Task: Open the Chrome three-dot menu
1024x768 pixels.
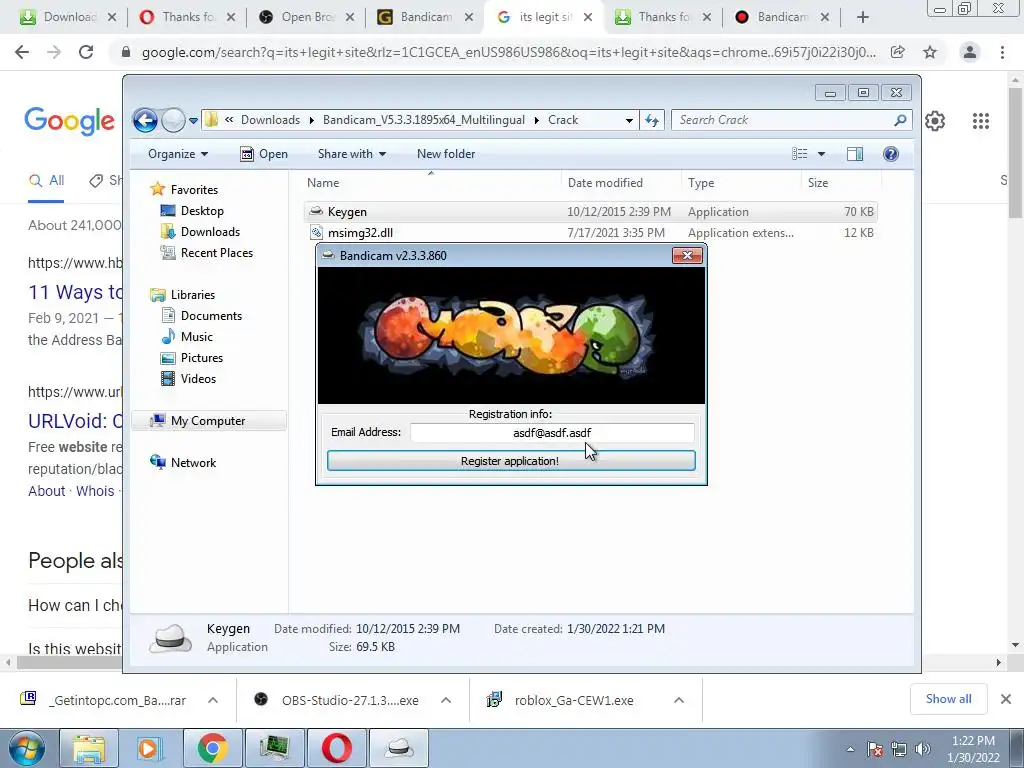Action: point(1002,52)
